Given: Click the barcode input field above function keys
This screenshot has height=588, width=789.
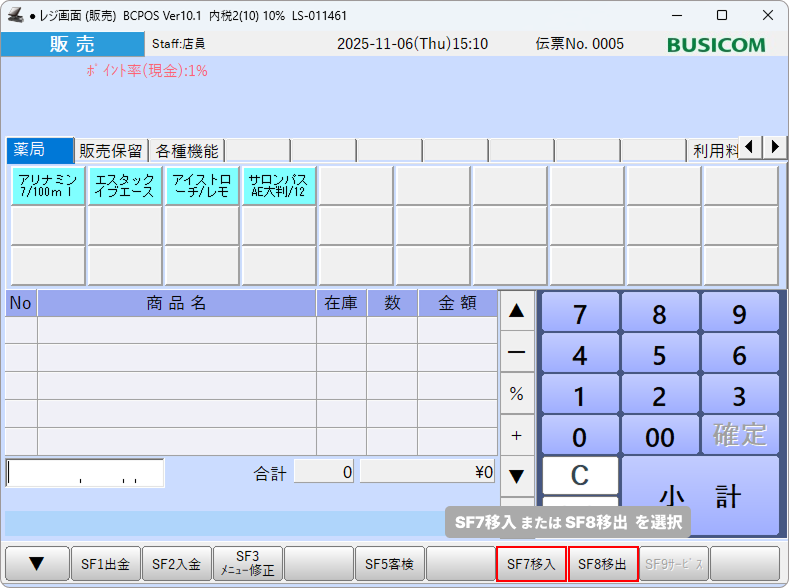Looking at the screenshot, I should (x=85, y=472).
